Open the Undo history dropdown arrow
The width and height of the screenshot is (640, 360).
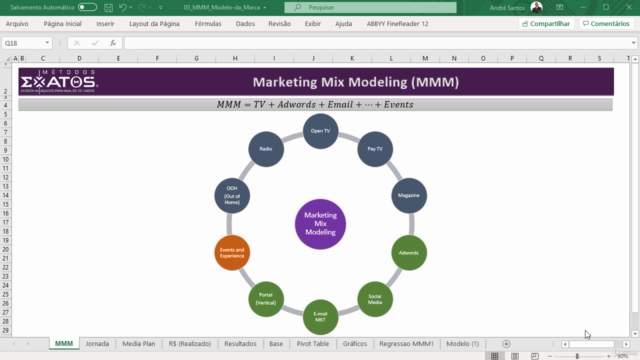coord(131,7)
